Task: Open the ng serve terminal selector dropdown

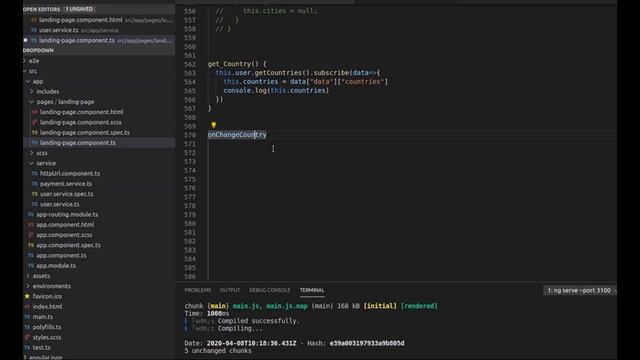Action: [x=580, y=290]
